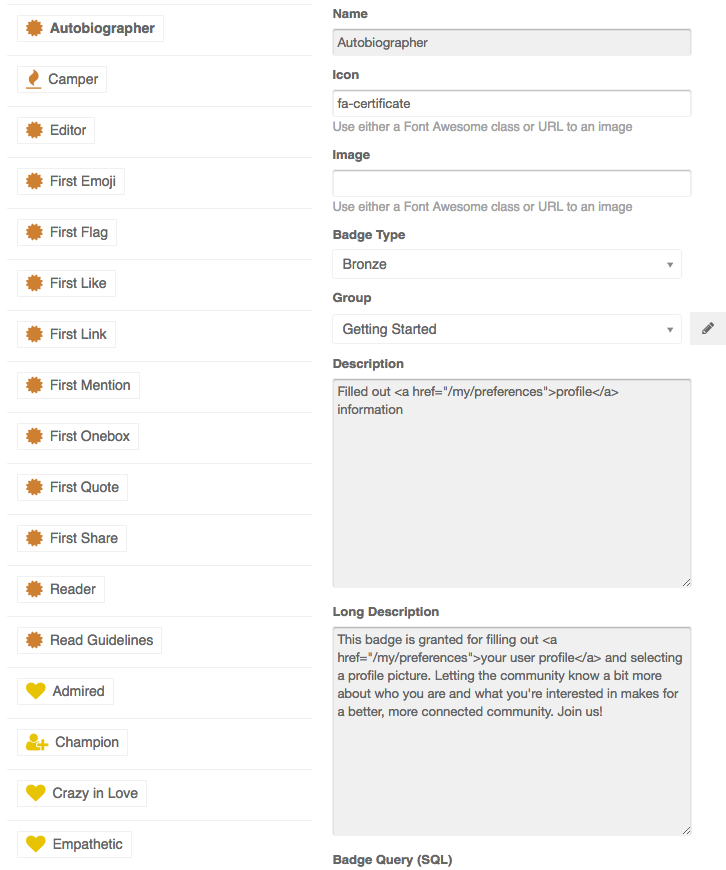Image resolution: width=726 pixels, height=870 pixels.
Task: Click the Admired badge heart icon
Action: point(36,691)
